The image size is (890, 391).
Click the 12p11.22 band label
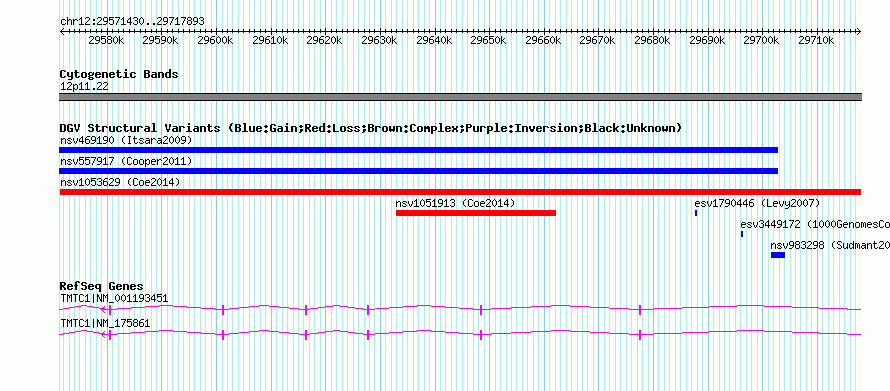[x=84, y=87]
